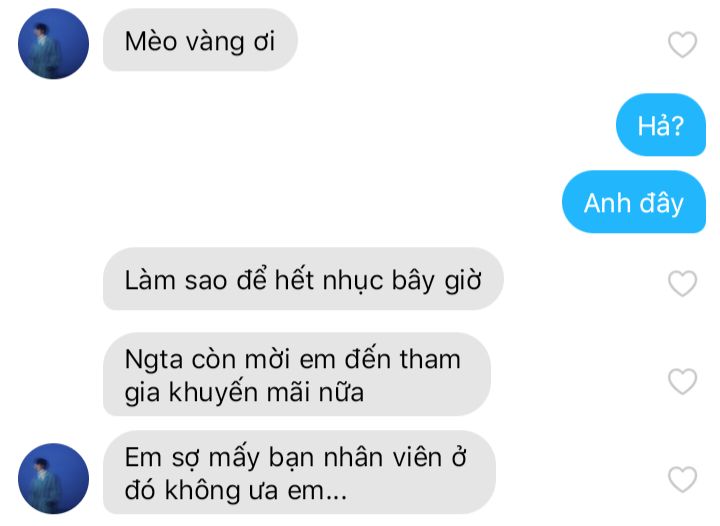Open sender's profile picture next to "Mèo vàng ơi"

53,44
